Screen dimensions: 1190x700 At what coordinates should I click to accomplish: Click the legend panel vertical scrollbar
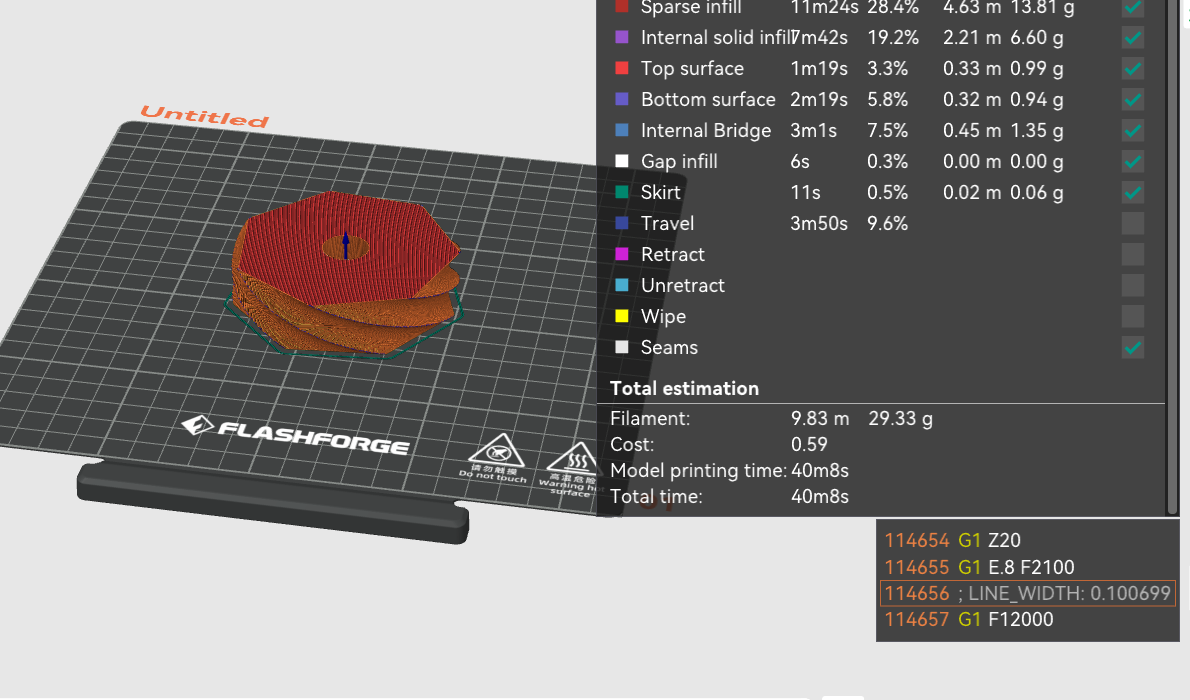coord(1173,258)
